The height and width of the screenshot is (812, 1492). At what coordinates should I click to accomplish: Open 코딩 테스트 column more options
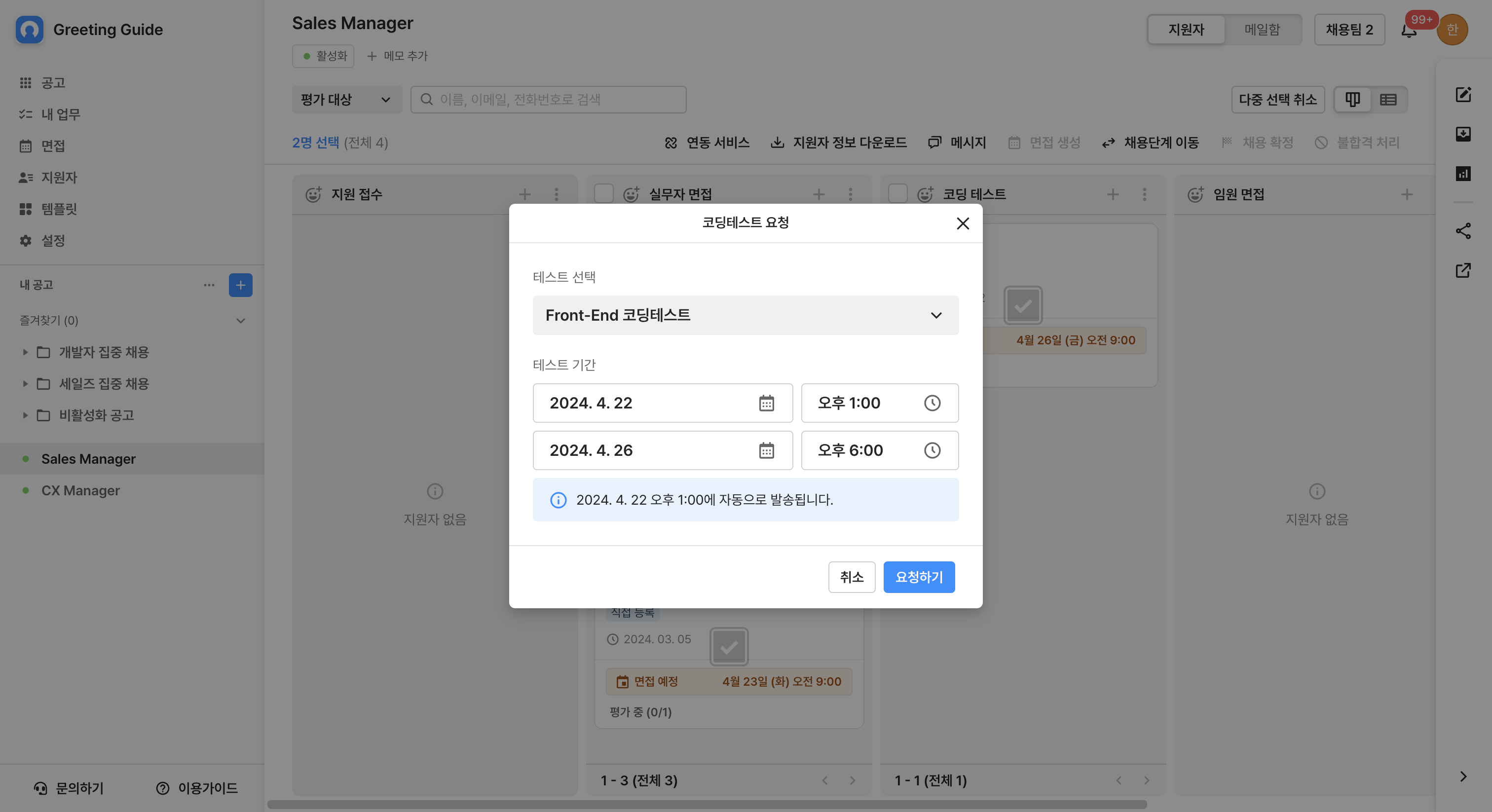(x=1145, y=194)
